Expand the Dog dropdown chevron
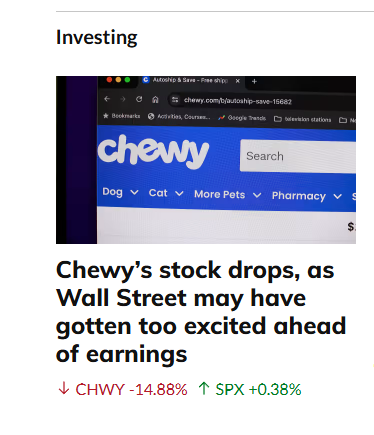The image size is (374, 435). (x=134, y=192)
